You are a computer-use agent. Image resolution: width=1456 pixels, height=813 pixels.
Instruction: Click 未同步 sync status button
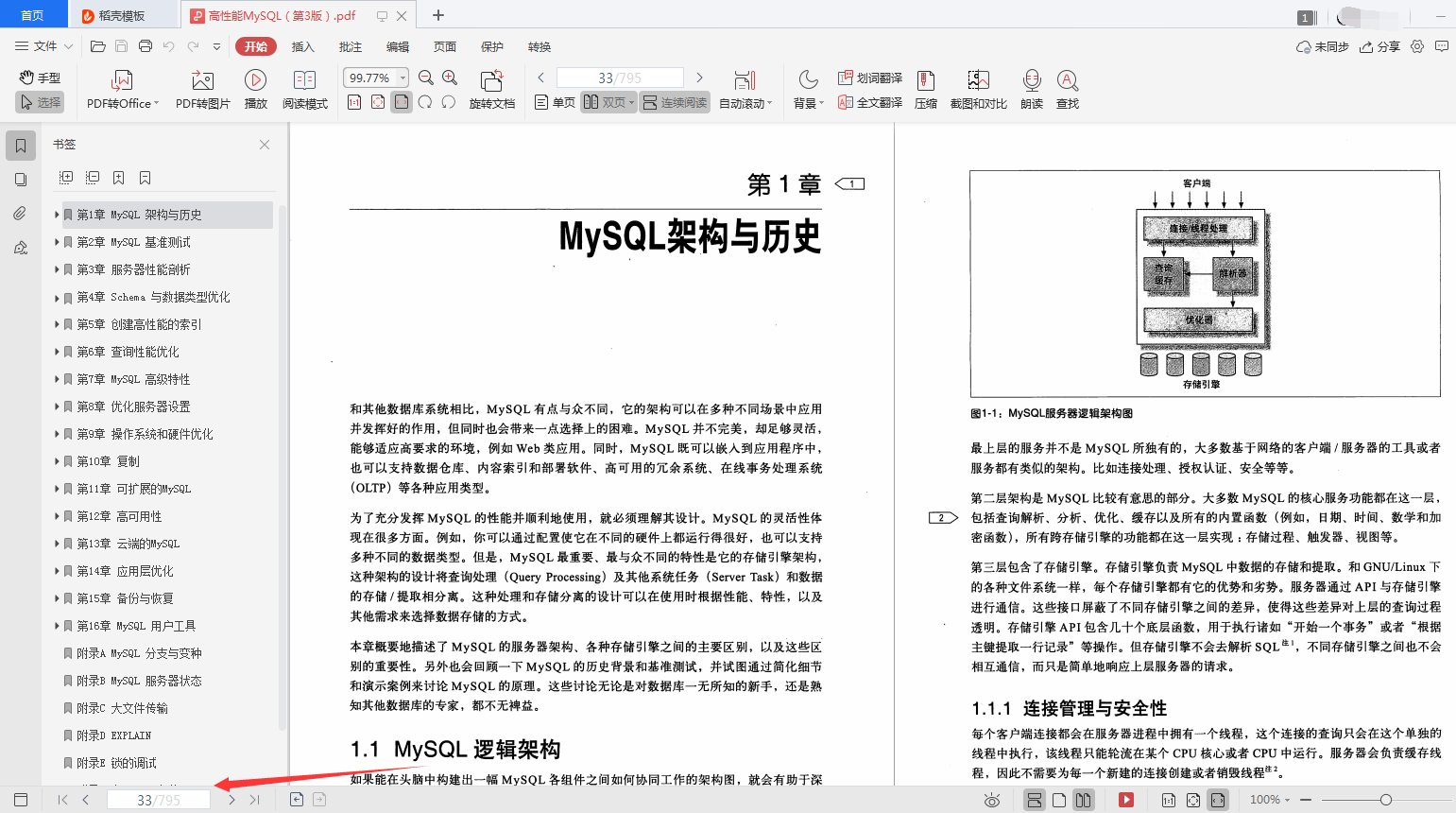coord(1323,46)
